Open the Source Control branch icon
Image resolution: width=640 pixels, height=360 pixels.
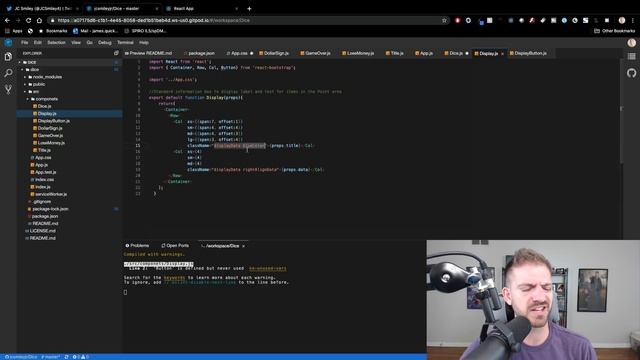[x=8, y=89]
